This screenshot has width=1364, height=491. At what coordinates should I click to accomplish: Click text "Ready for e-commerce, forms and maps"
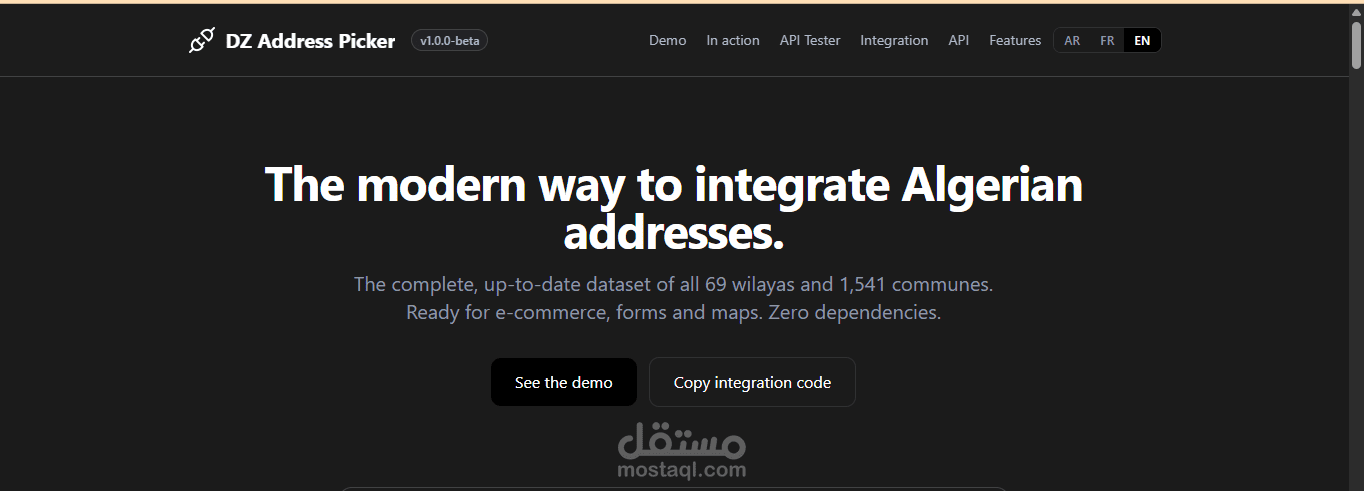[x=583, y=313]
